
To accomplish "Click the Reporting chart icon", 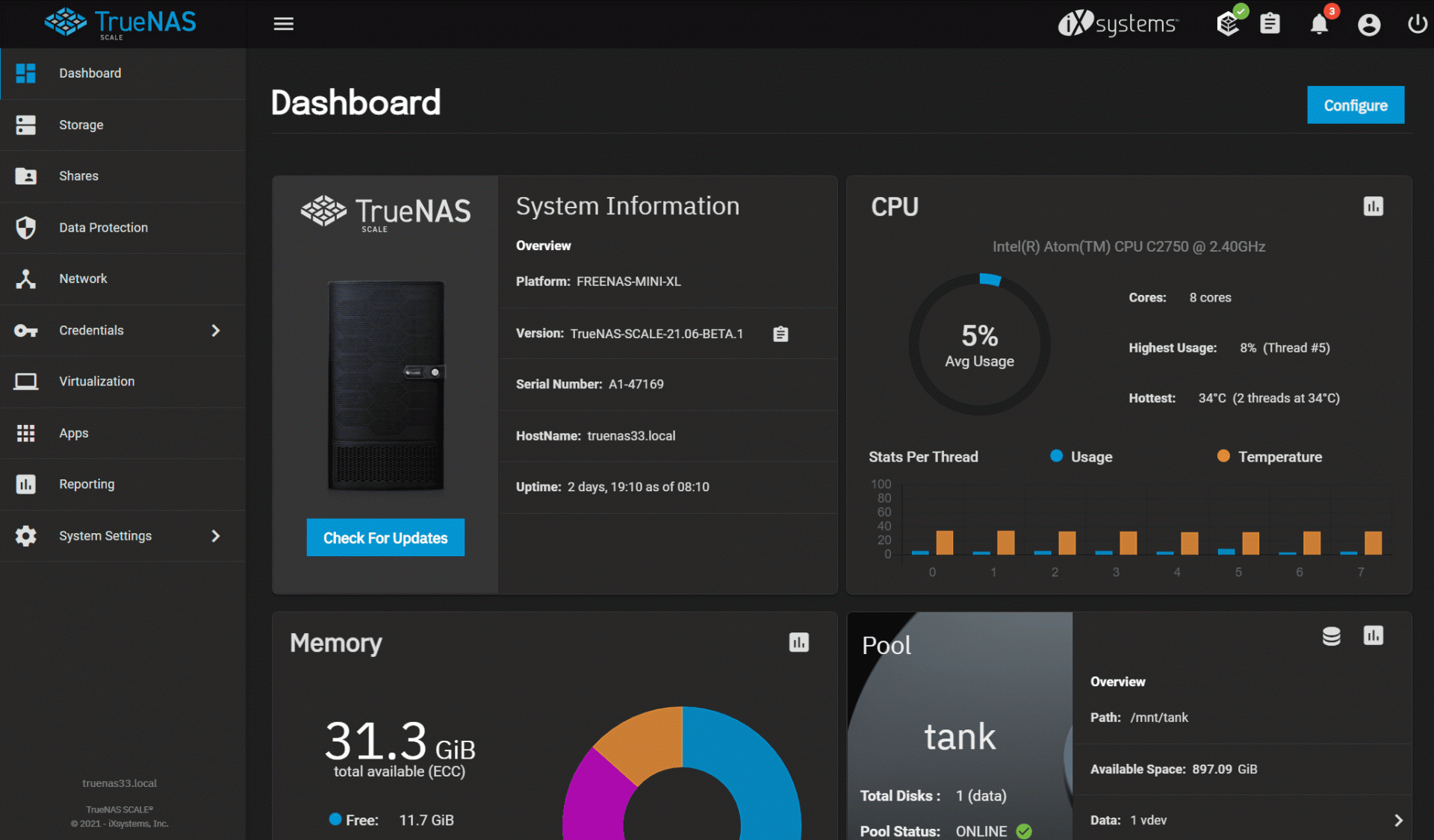I will click(x=26, y=485).
